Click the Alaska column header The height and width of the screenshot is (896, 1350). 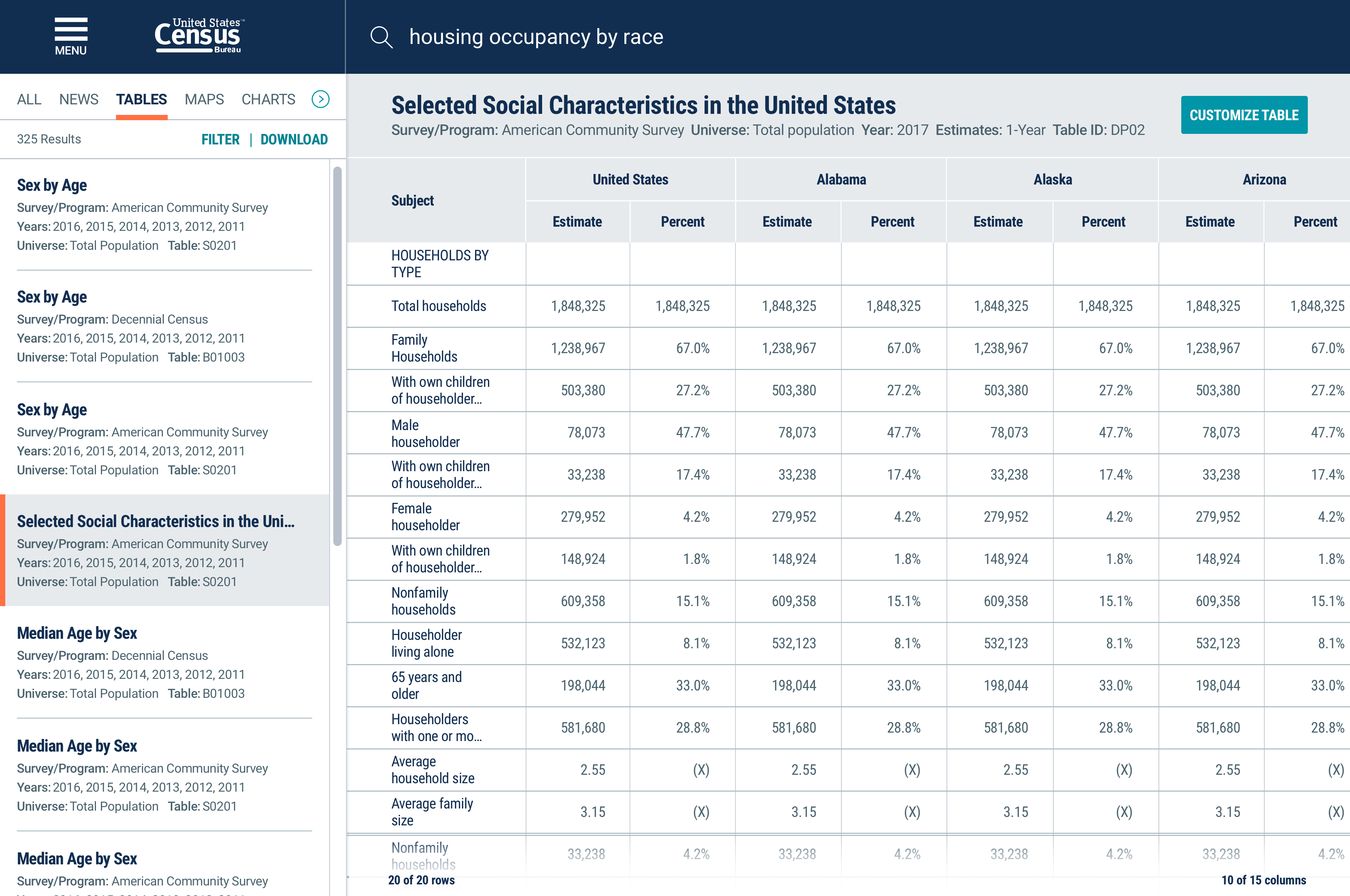(1053, 180)
